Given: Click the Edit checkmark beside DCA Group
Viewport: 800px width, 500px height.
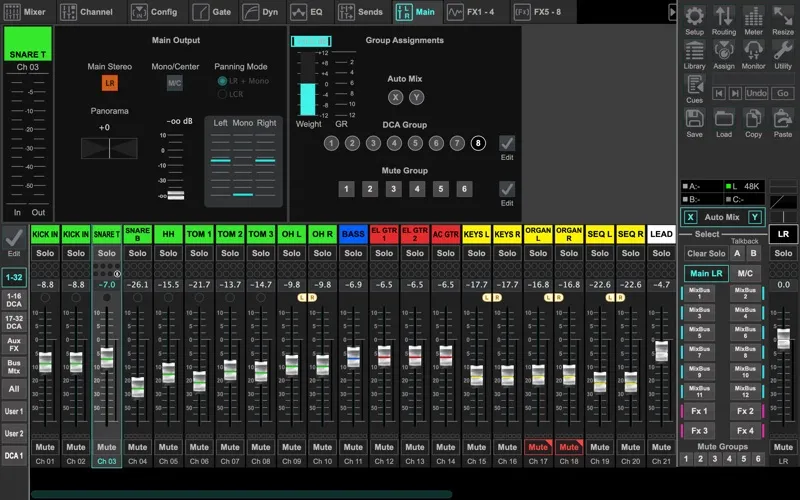Looking at the screenshot, I should pyautogui.click(x=507, y=143).
